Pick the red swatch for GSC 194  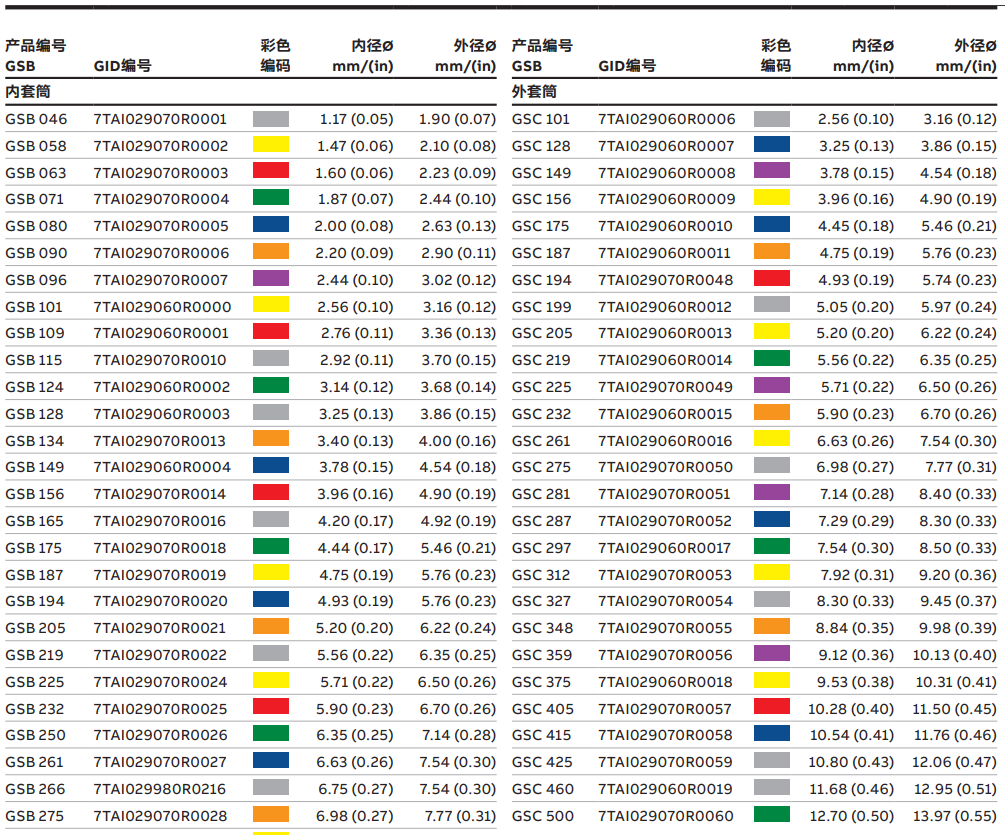tap(771, 279)
